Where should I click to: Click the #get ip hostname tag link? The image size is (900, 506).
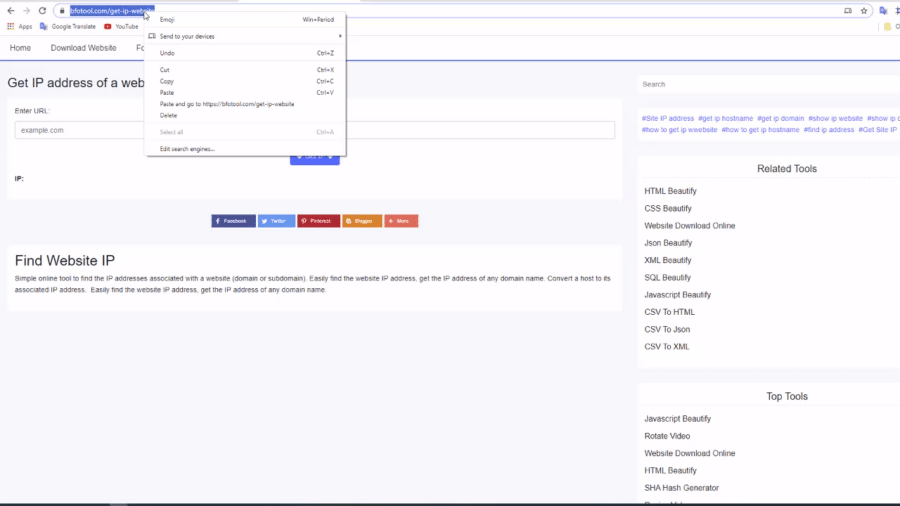point(725,118)
